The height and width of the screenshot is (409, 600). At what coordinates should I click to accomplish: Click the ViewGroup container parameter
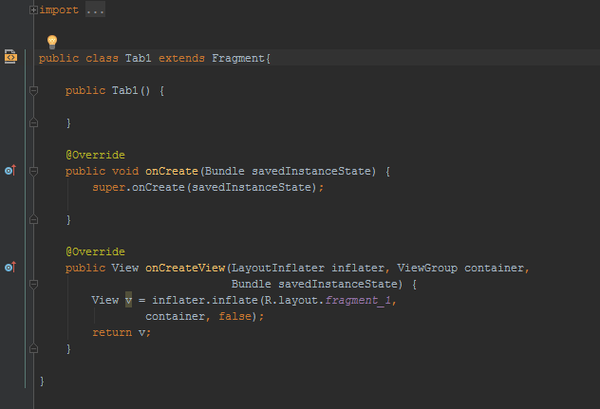tap(460, 268)
